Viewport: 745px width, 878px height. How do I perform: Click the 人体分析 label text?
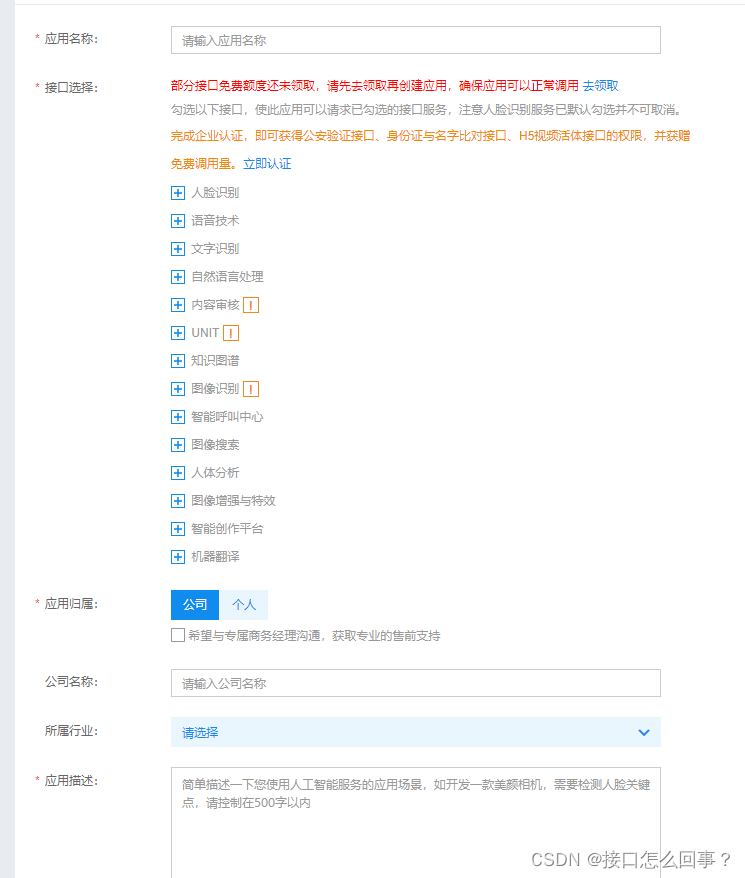[215, 473]
